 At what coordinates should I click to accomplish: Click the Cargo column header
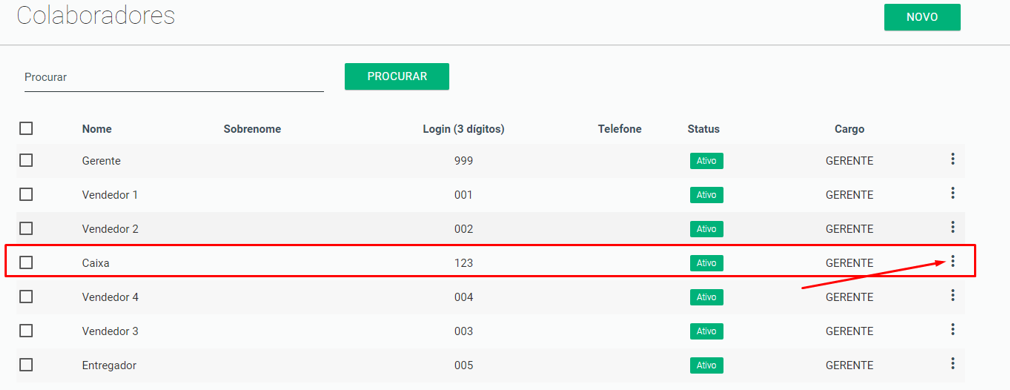tap(850, 129)
